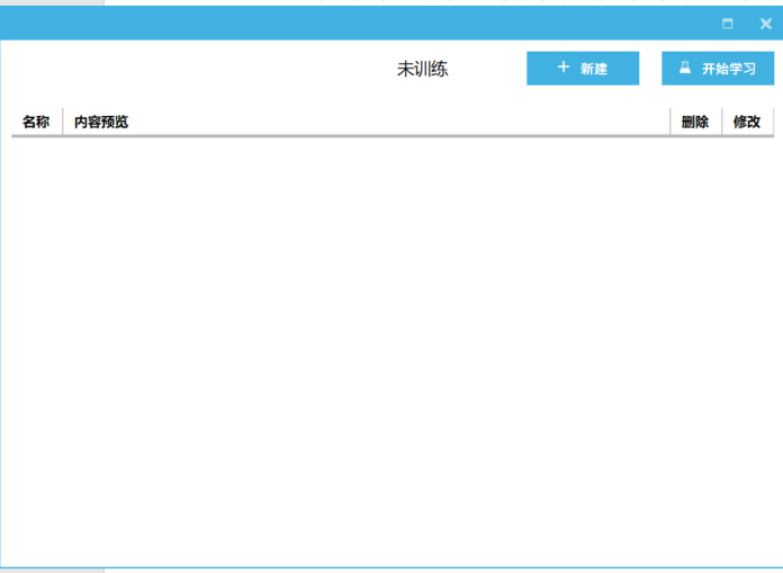Close the training window
The image size is (783, 573).
[765, 24]
